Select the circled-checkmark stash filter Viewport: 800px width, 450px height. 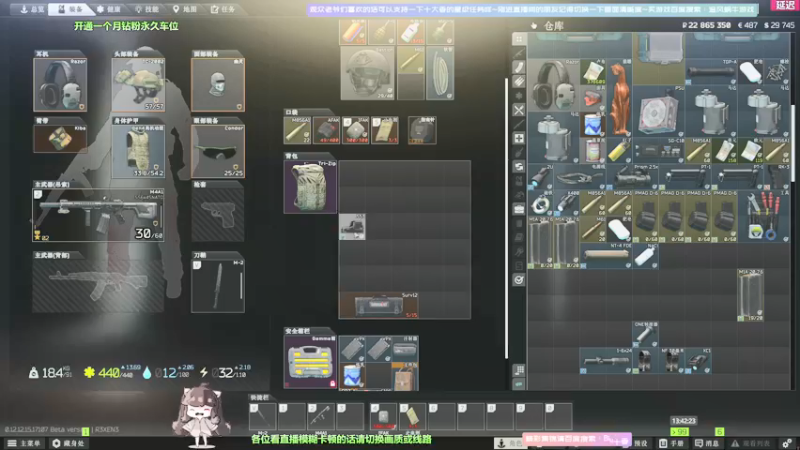(x=519, y=280)
